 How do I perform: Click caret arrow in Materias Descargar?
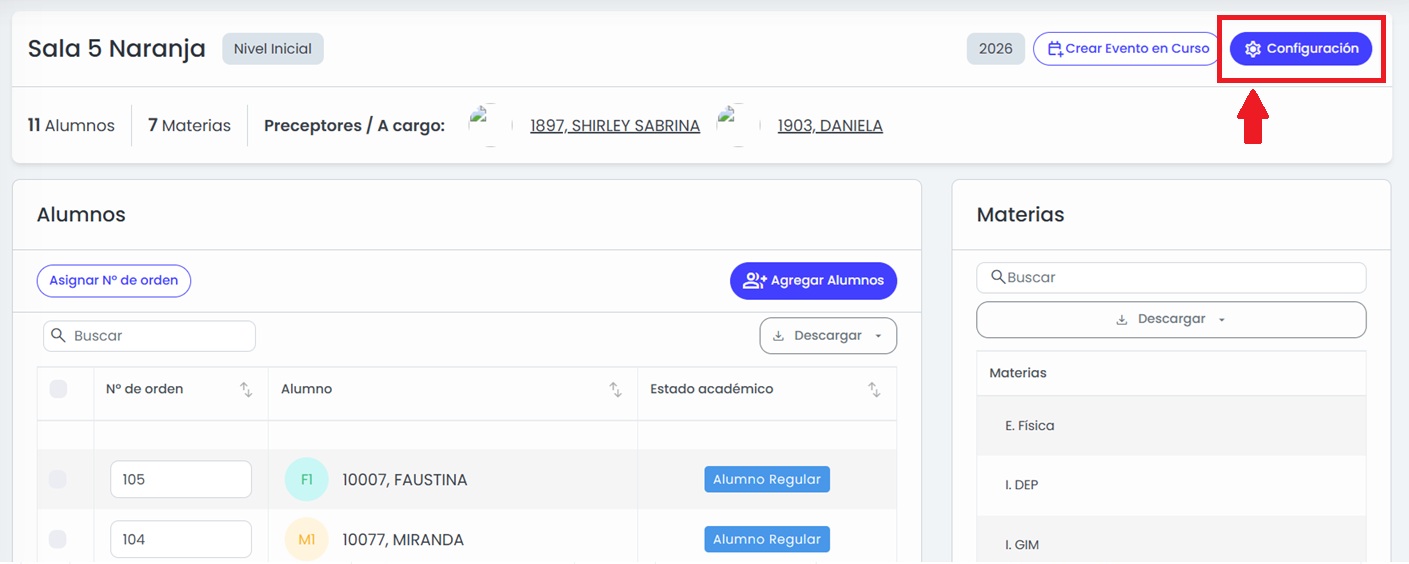tap(1222, 321)
